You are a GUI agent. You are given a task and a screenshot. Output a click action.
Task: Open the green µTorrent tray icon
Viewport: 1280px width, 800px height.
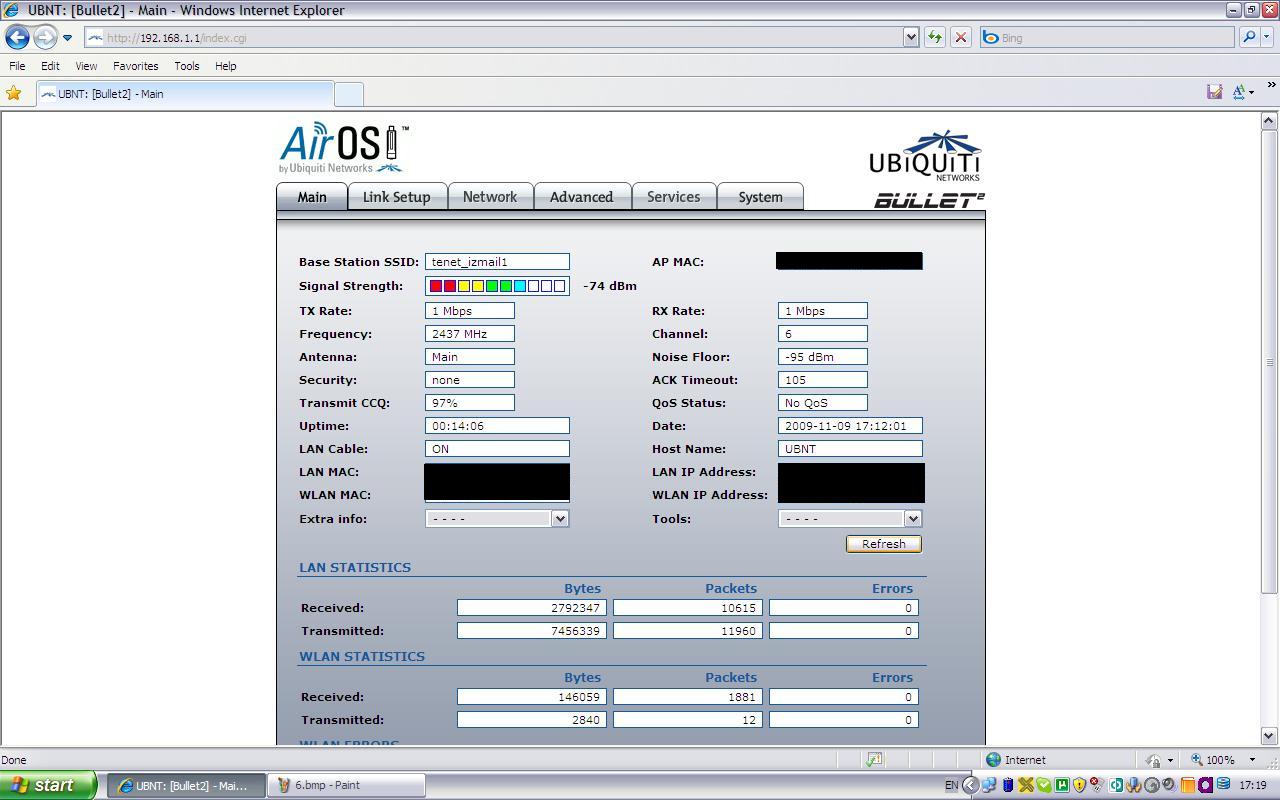[x=1062, y=785]
